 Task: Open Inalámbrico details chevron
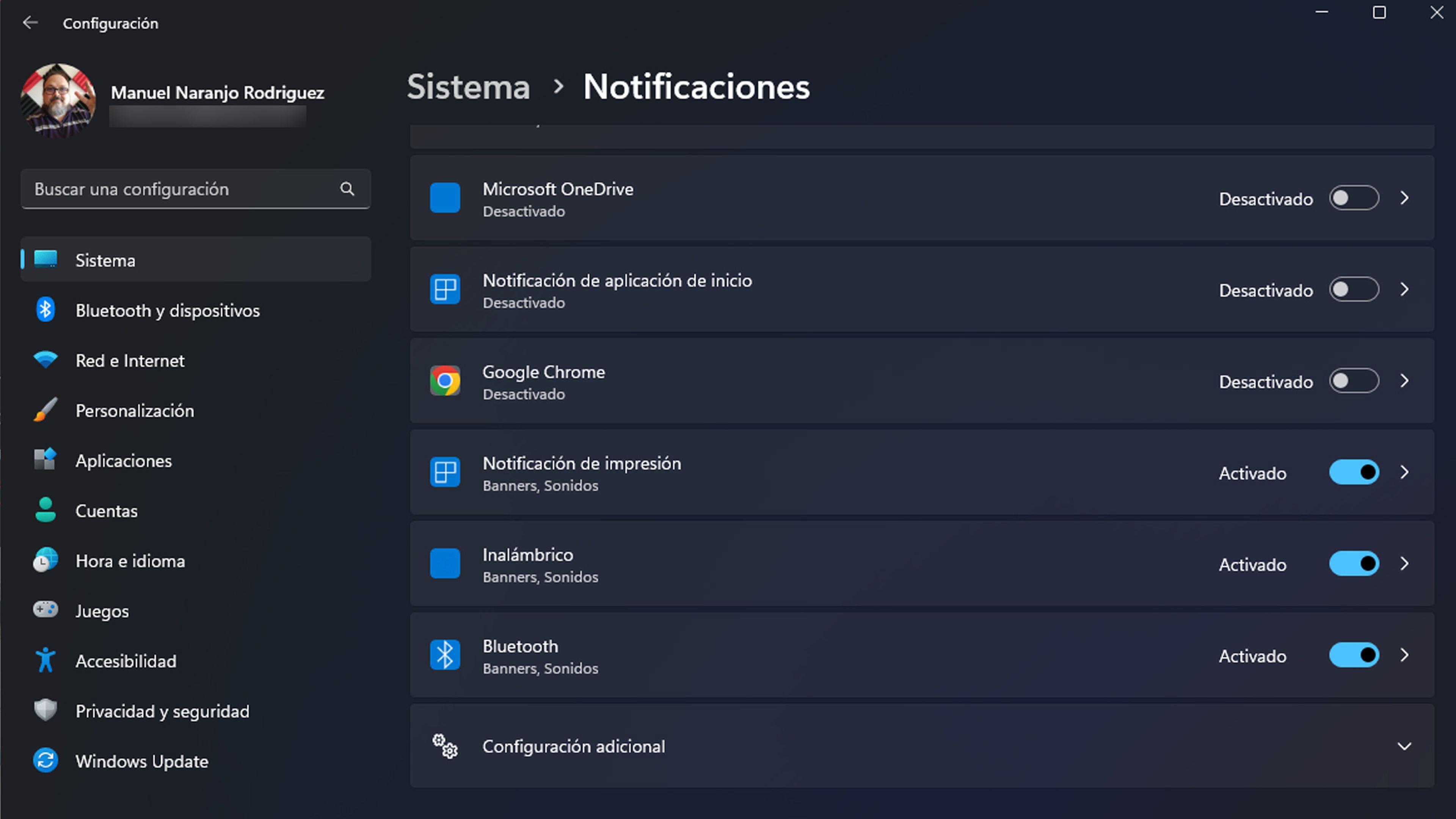pyautogui.click(x=1404, y=563)
